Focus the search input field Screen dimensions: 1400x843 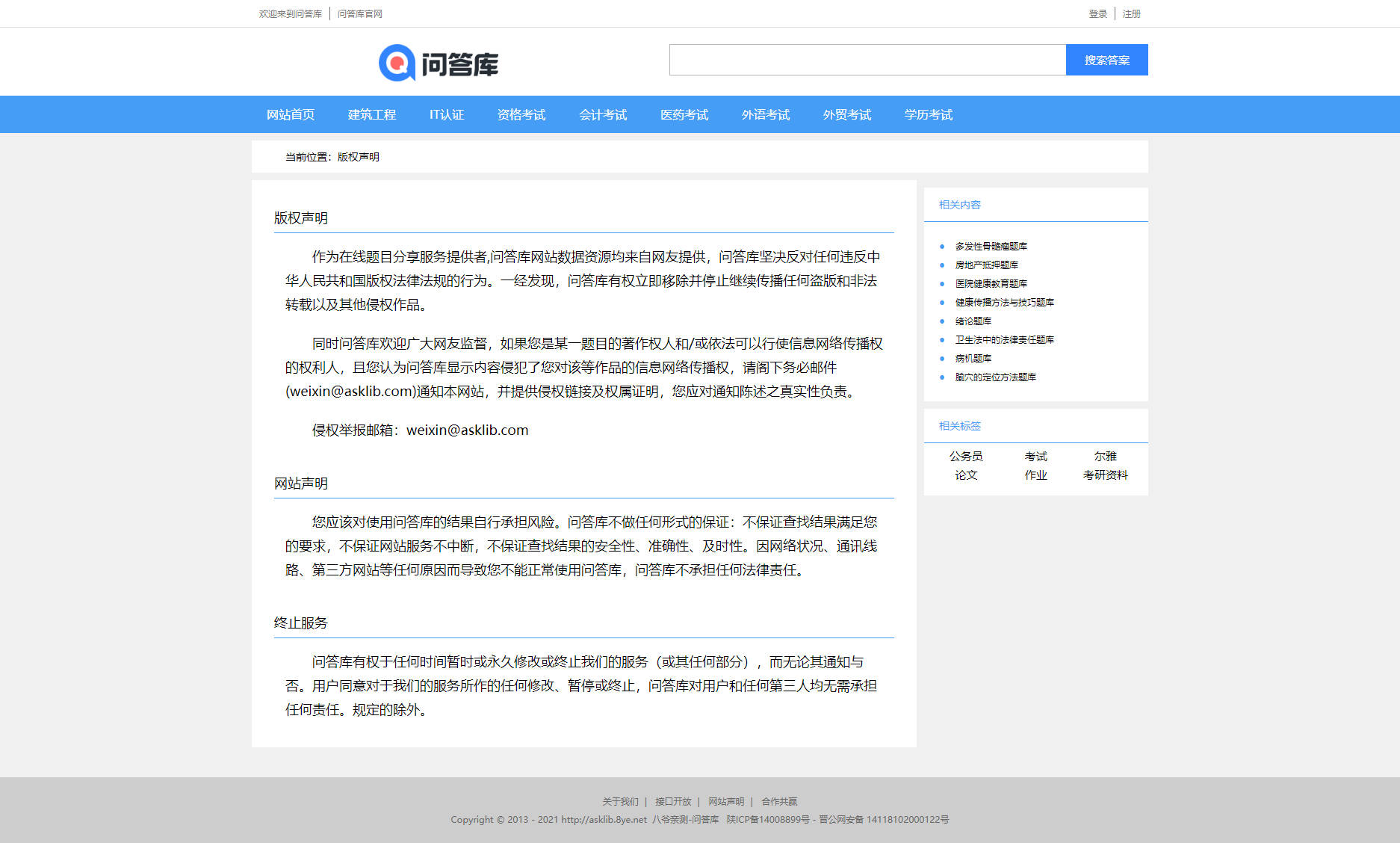tap(867, 60)
